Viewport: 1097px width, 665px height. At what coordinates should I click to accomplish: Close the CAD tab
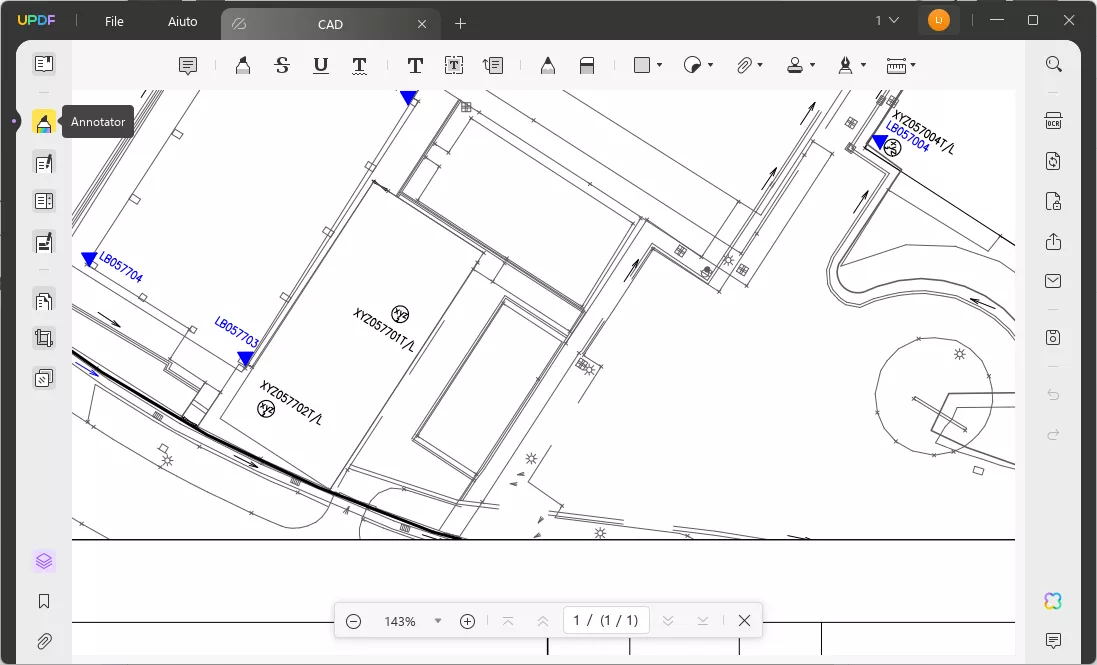422,24
